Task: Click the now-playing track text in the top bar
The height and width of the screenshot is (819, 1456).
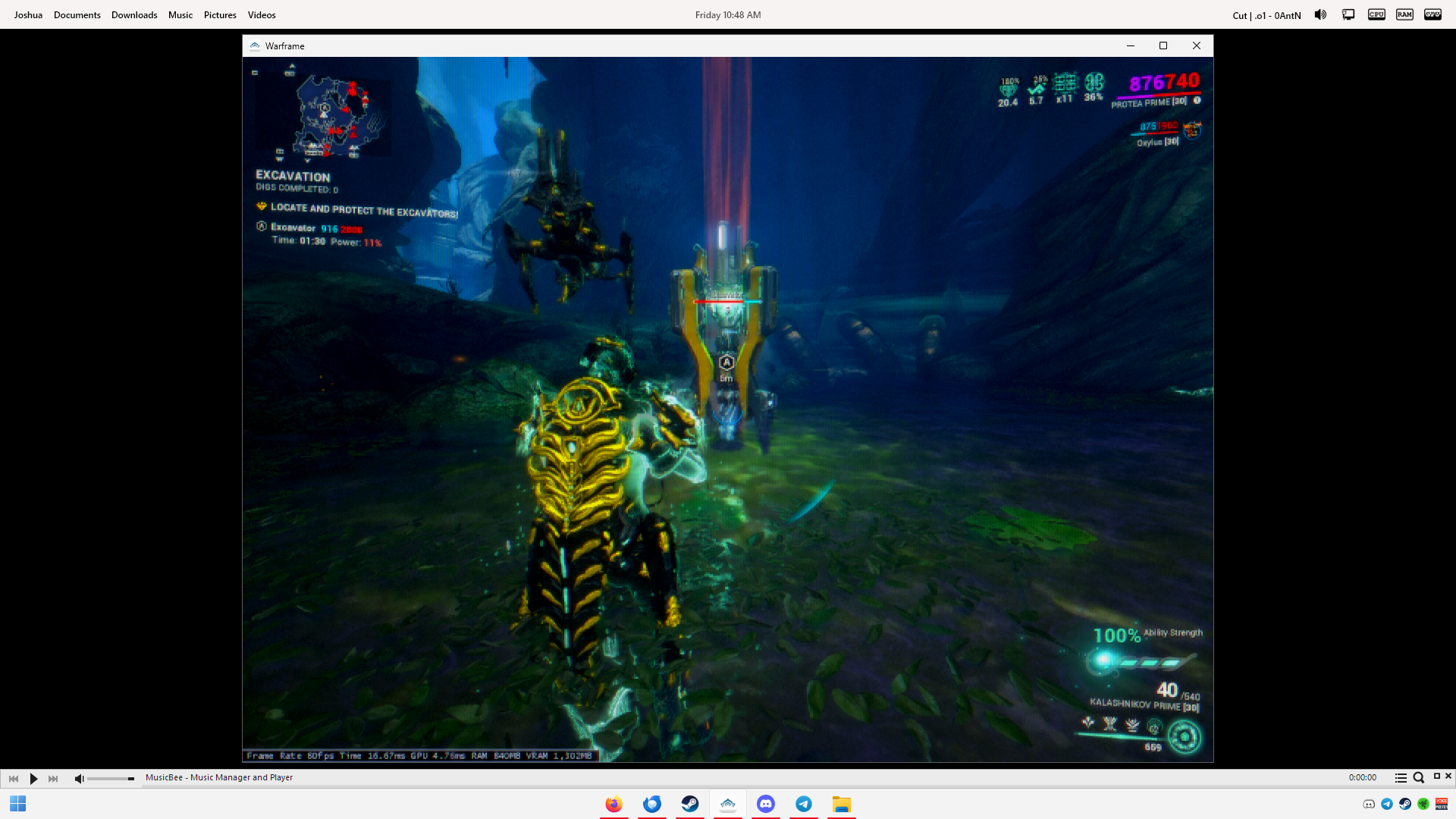Action: (1266, 15)
